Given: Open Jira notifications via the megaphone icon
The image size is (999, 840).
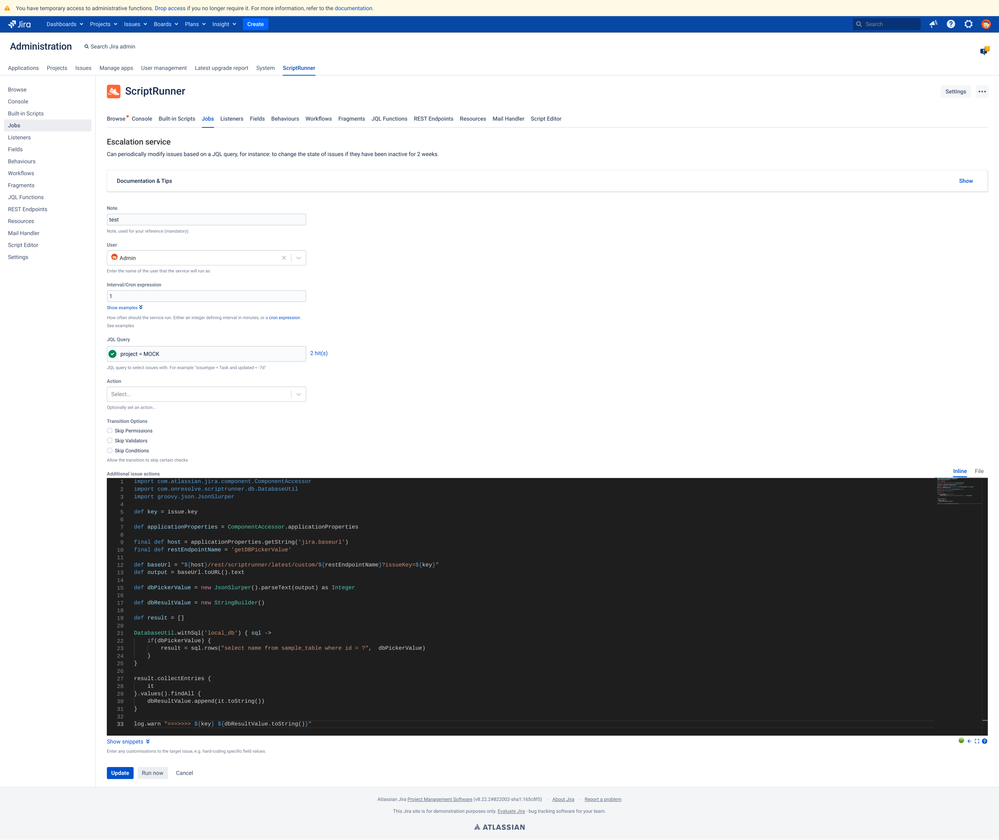Looking at the screenshot, I should [932, 24].
